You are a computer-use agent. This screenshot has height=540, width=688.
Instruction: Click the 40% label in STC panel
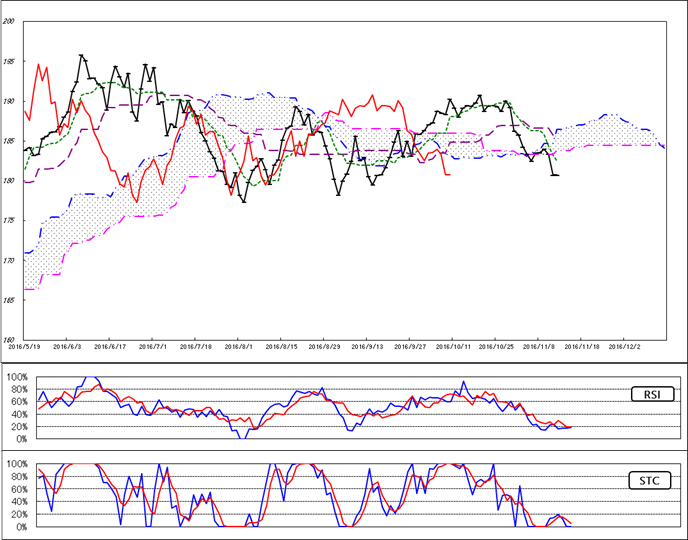(18, 502)
